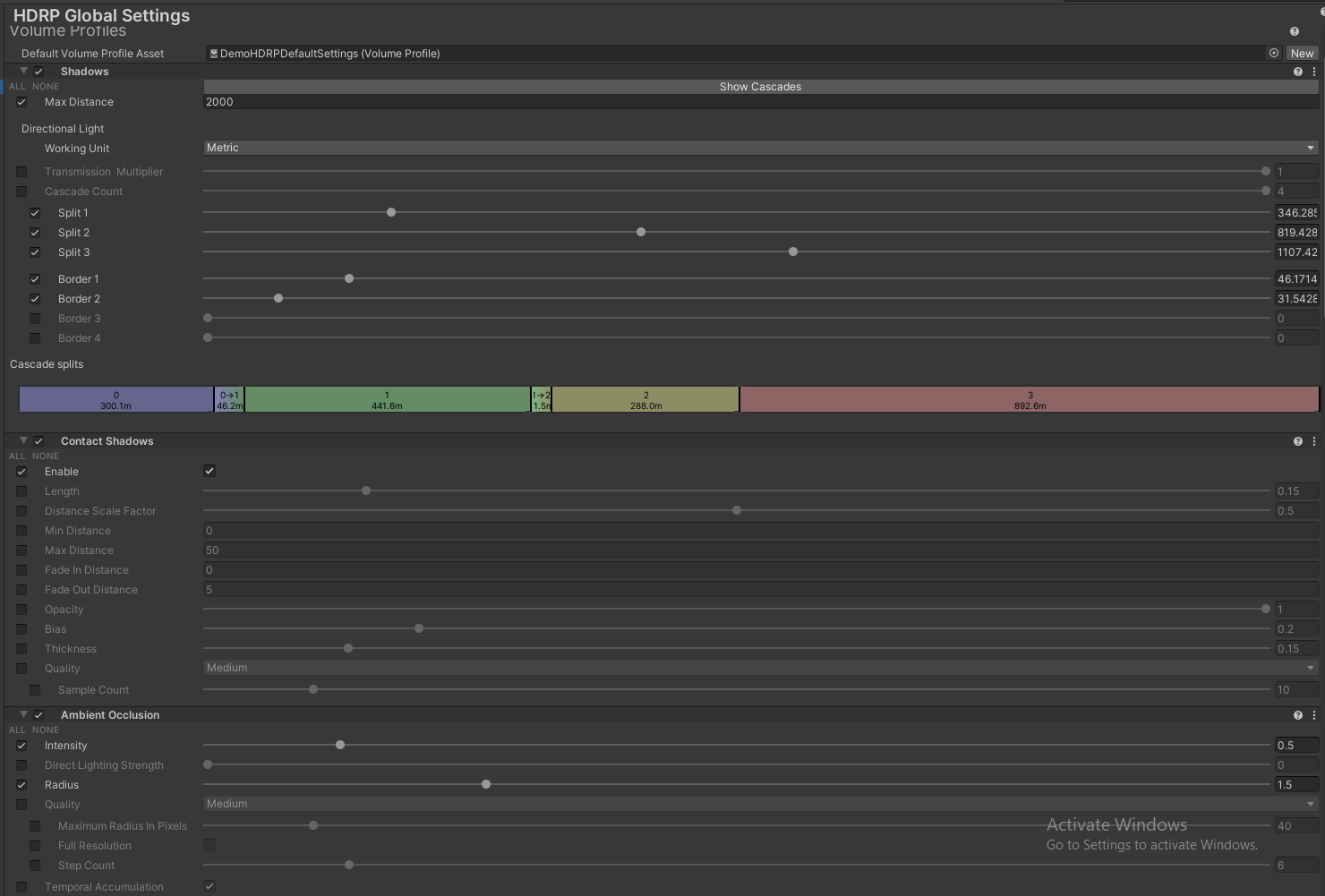
Task: Click NONE under the Ambient Occlusion header
Action: (46, 730)
